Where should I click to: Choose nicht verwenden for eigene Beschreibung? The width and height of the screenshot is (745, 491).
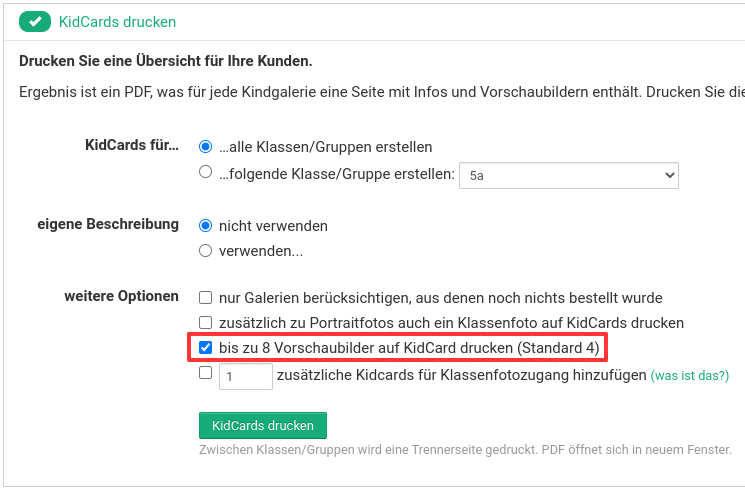(206, 225)
